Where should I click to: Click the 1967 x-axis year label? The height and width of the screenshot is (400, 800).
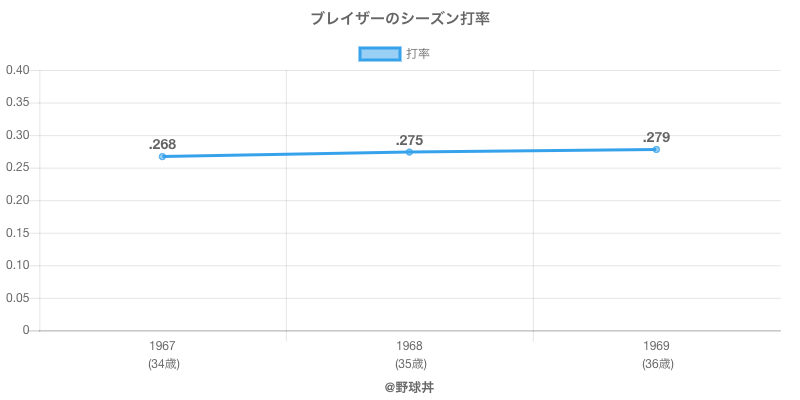163,346
